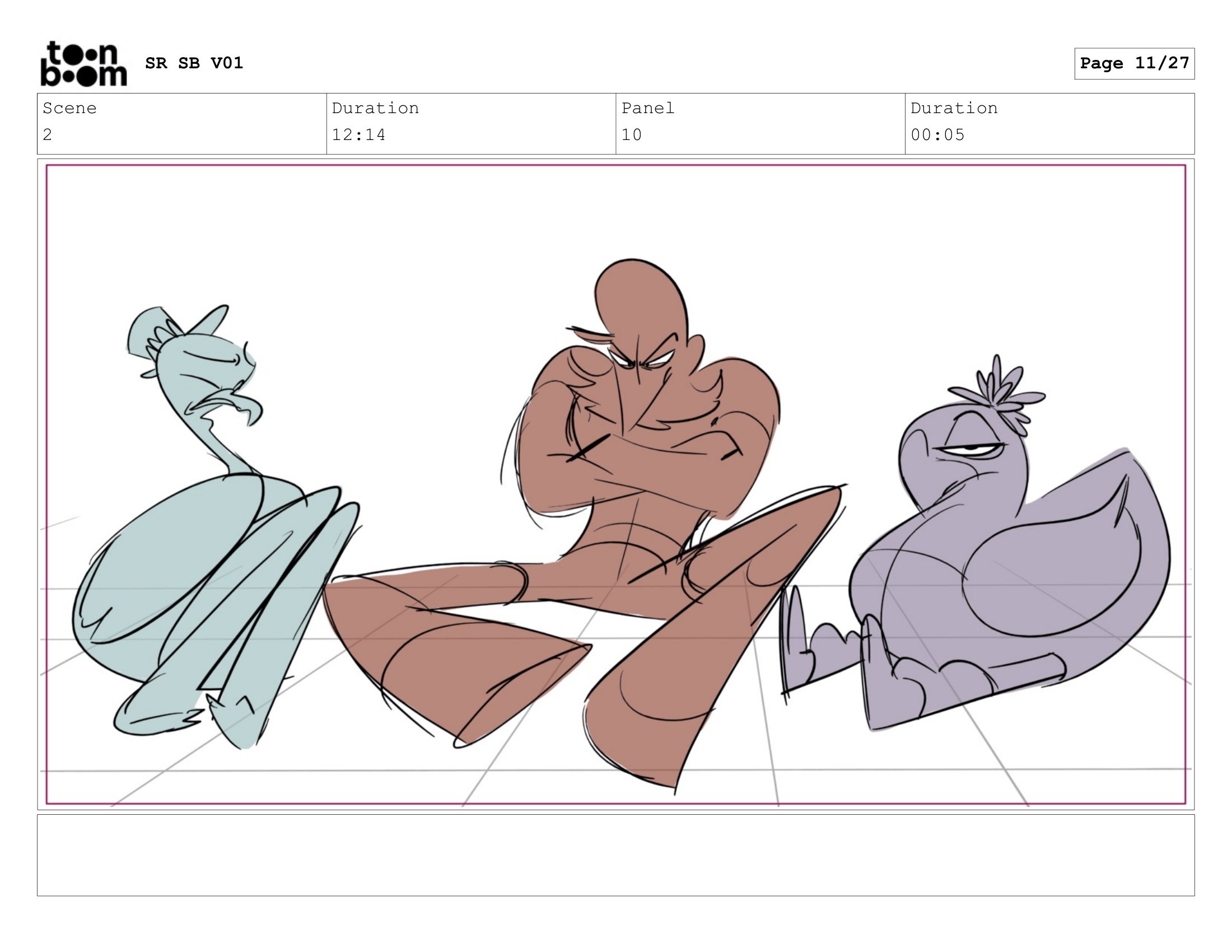This screenshot has width=1232, height=952.
Task: Select the 00:05 panel duration value
Action: (937, 135)
